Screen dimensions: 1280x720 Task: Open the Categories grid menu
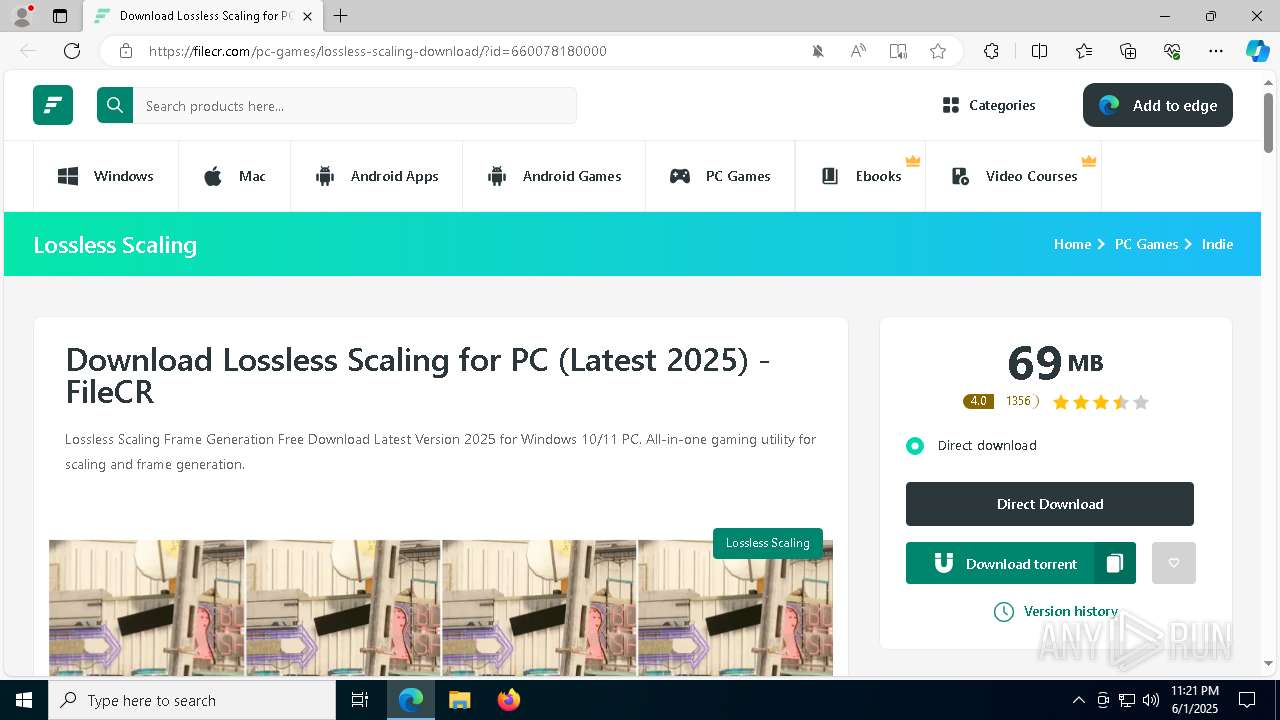pos(989,105)
